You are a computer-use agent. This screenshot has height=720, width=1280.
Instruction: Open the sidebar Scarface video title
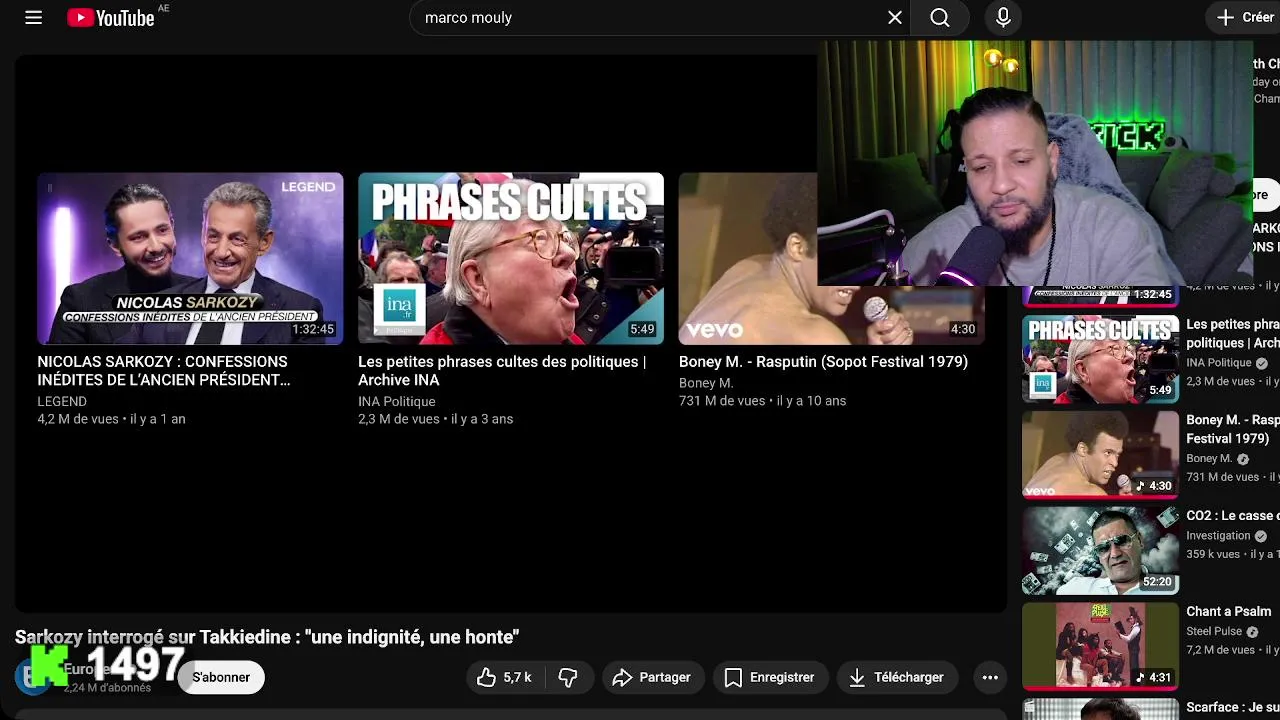point(1232,708)
